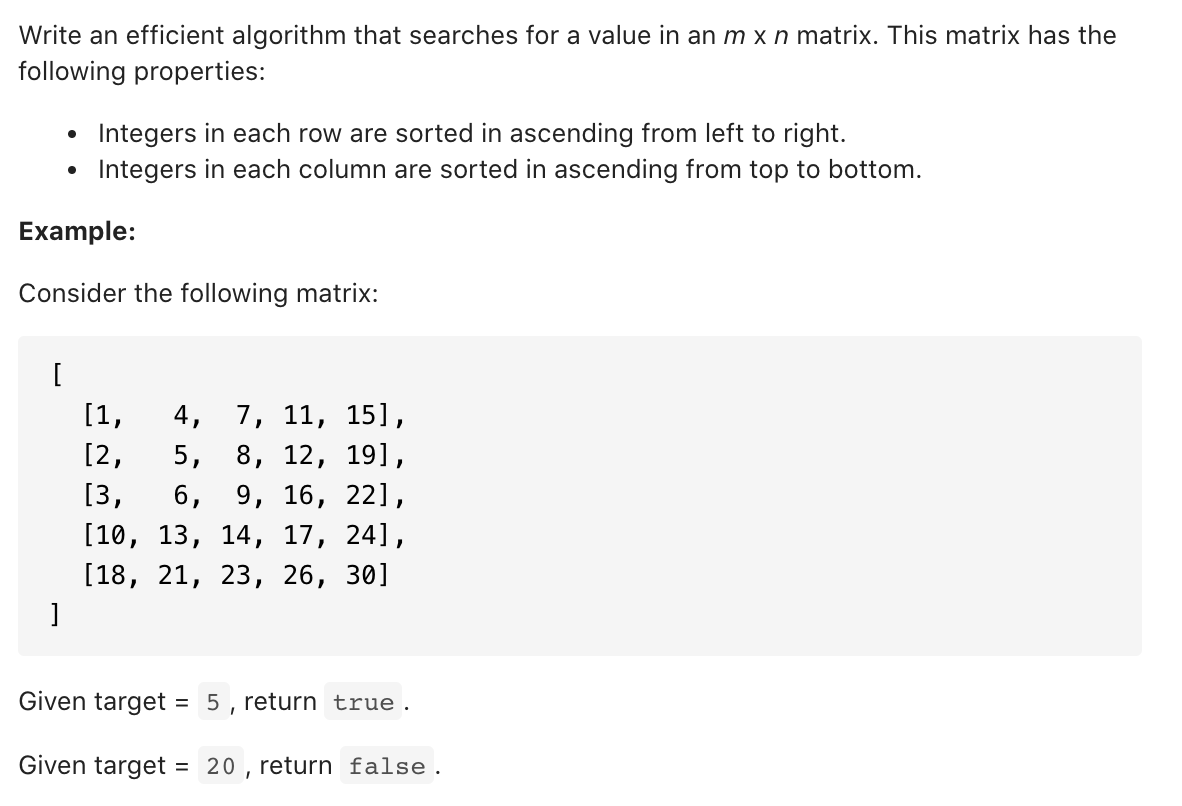The width and height of the screenshot is (1182, 806).
Task: Click the number 1 in the first row
Action: 103,415
